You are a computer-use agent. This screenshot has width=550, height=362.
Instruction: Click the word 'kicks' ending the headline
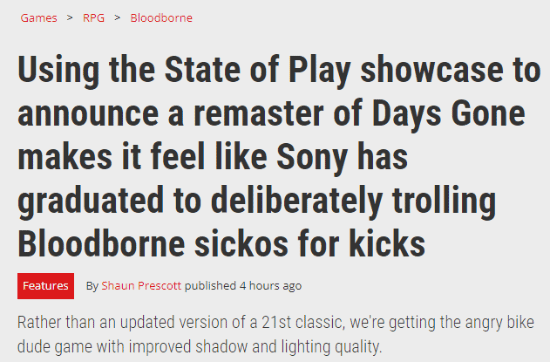pyautogui.click(x=387, y=244)
